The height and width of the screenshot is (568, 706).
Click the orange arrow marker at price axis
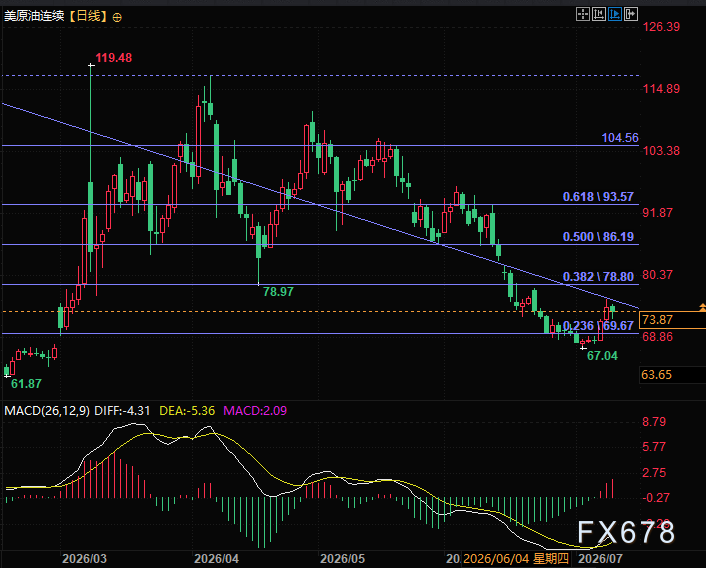(702, 307)
